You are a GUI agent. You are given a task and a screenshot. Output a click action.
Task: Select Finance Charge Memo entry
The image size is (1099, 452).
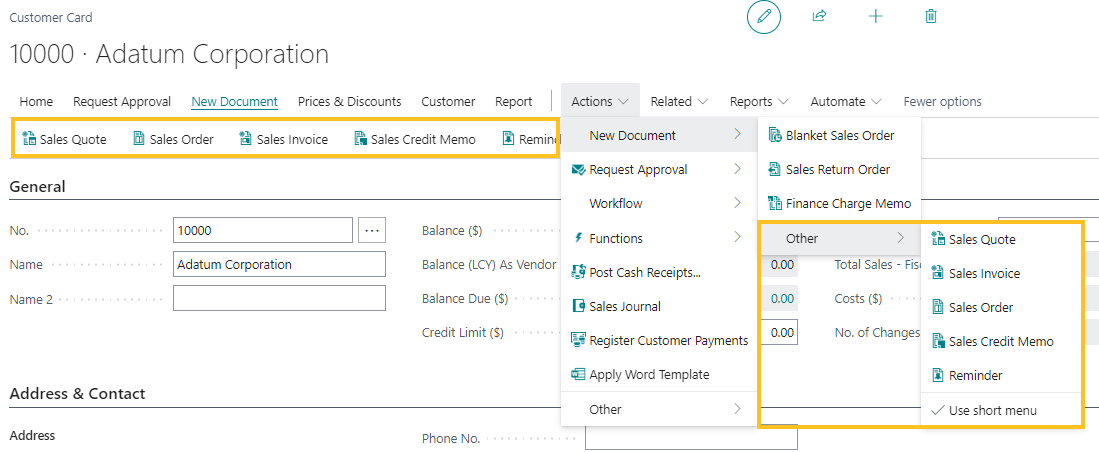(x=847, y=203)
